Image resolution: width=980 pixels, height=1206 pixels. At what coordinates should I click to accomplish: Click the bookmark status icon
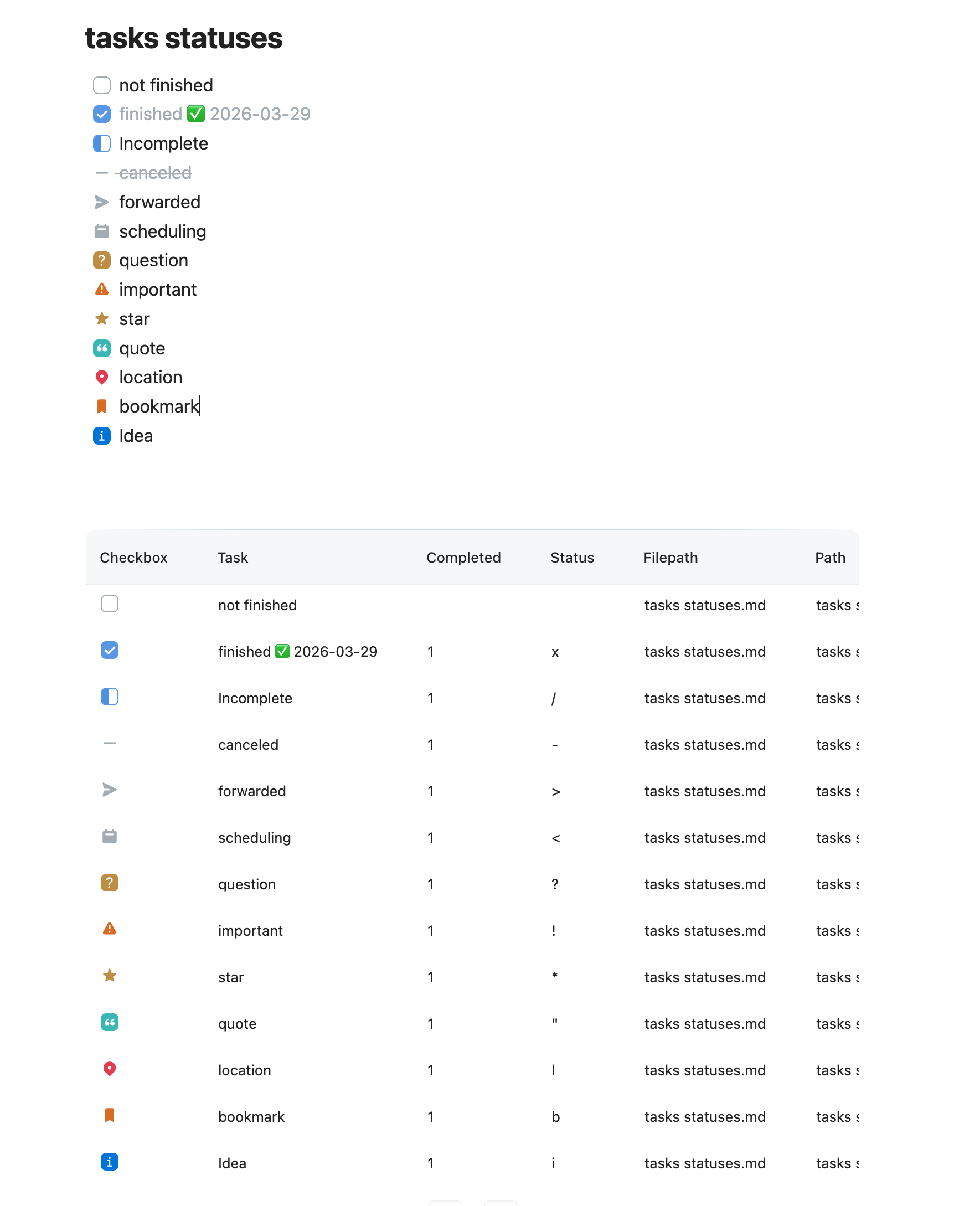(x=102, y=406)
